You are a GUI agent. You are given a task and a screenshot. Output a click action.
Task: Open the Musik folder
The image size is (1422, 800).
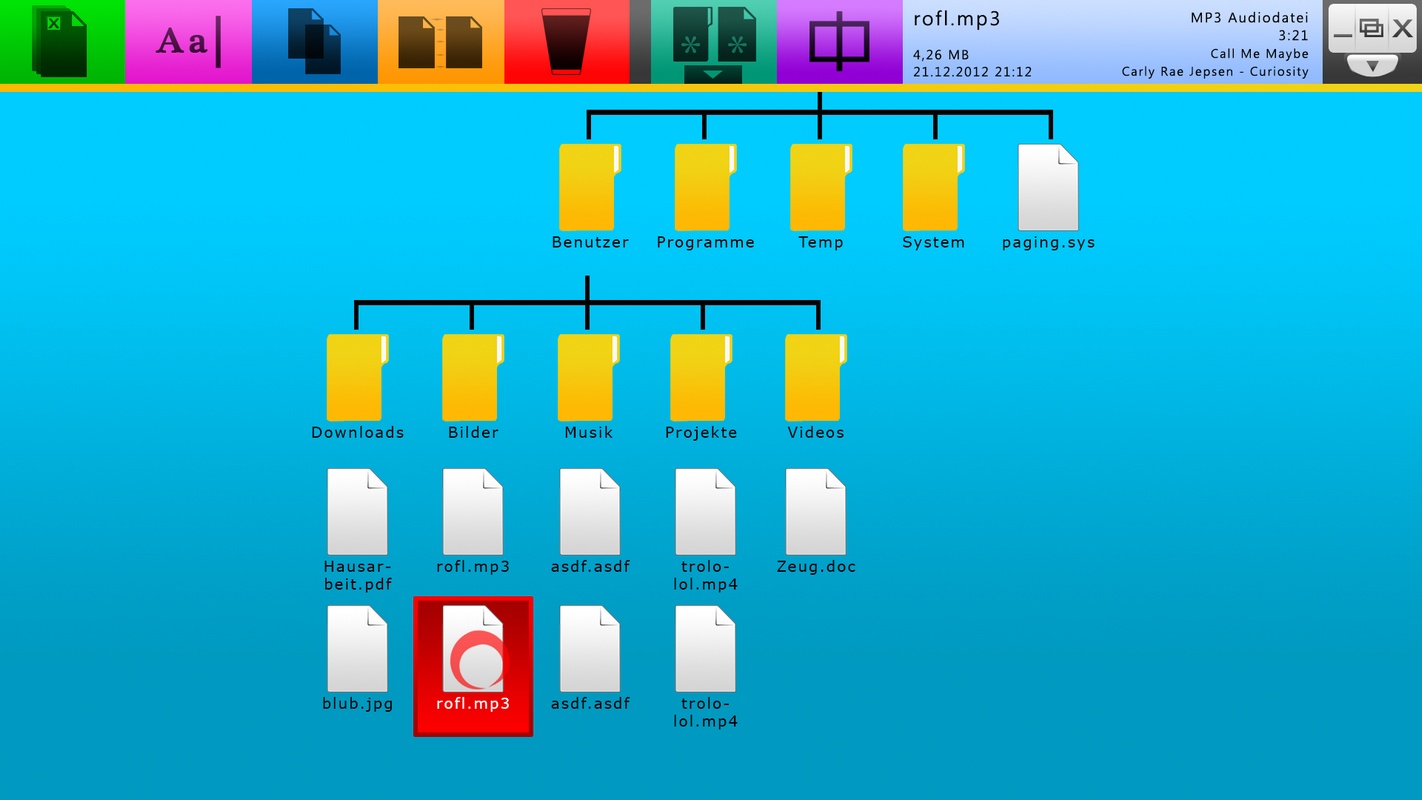(588, 378)
